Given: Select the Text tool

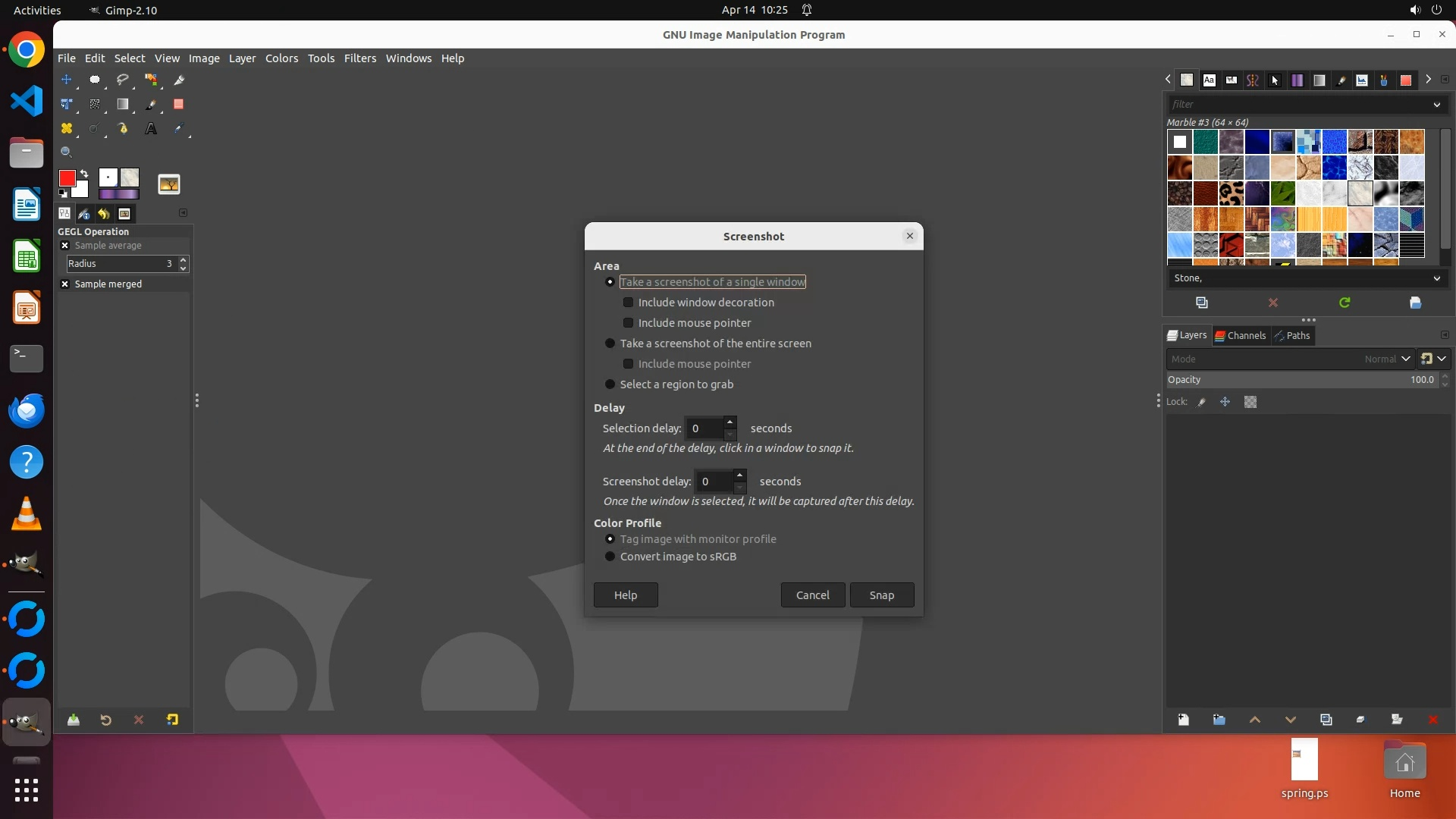Looking at the screenshot, I should click(151, 128).
